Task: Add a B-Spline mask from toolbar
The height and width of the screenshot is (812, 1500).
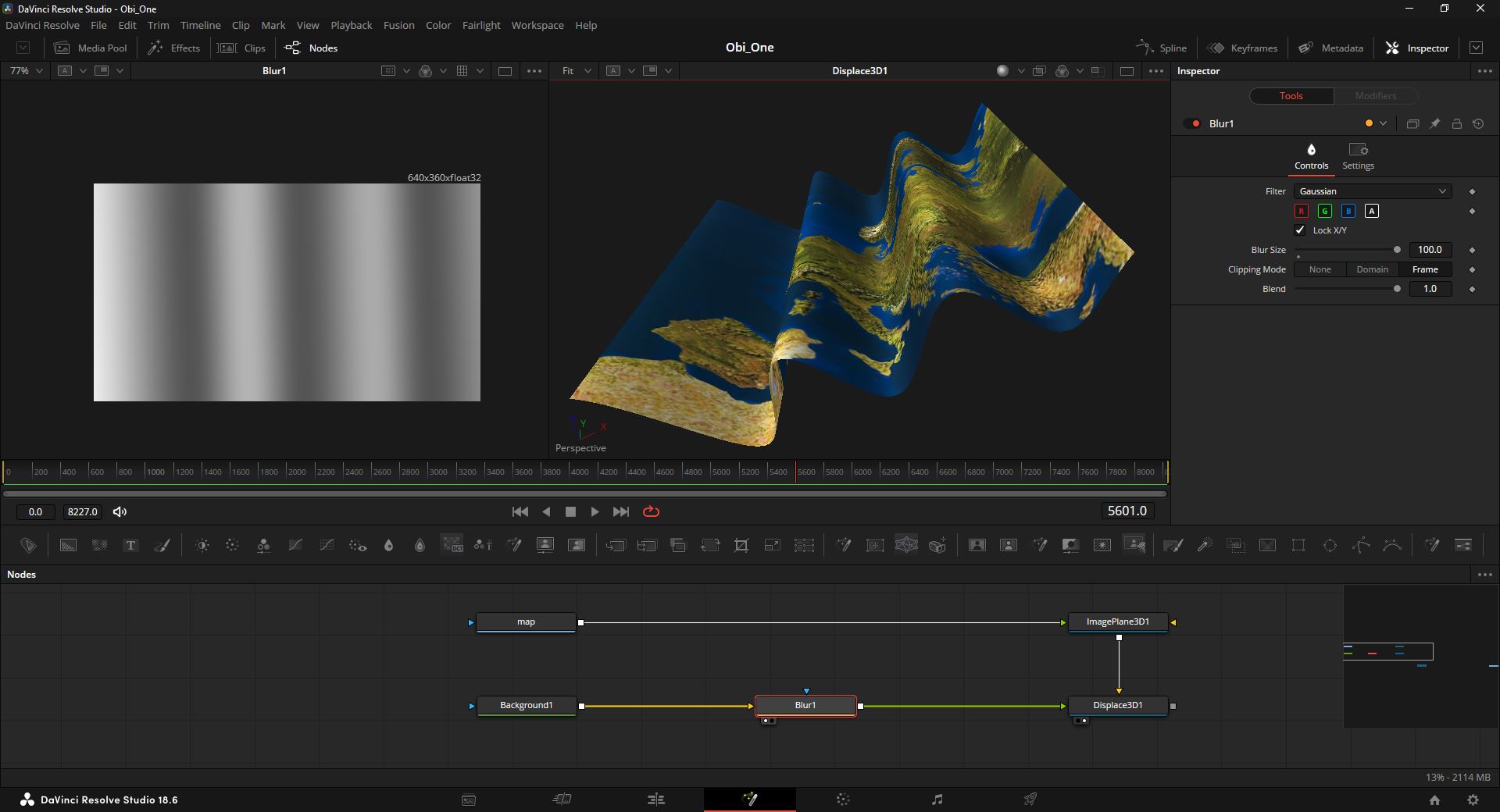Action: [x=1392, y=545]
